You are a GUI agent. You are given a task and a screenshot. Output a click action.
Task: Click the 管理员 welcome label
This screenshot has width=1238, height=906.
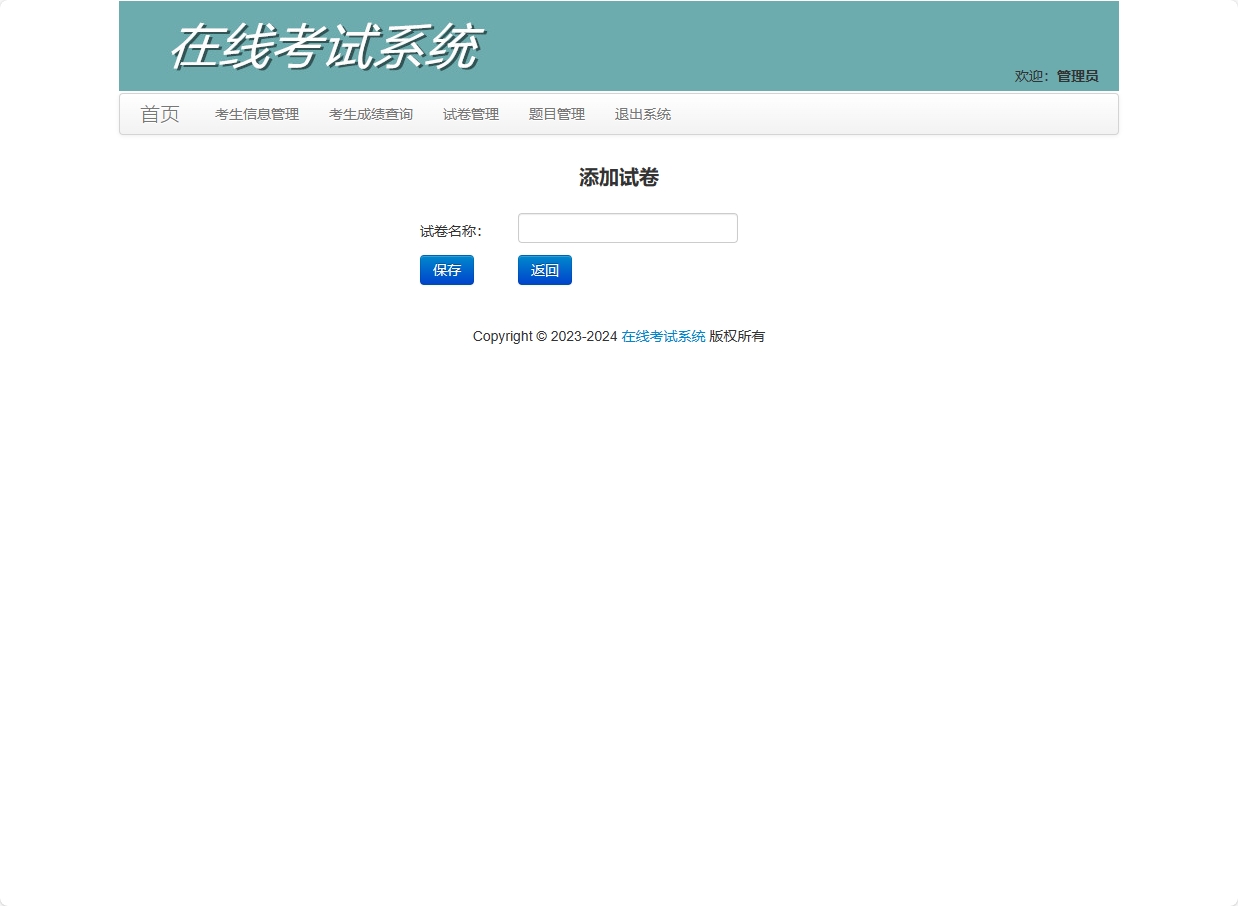1075,75
